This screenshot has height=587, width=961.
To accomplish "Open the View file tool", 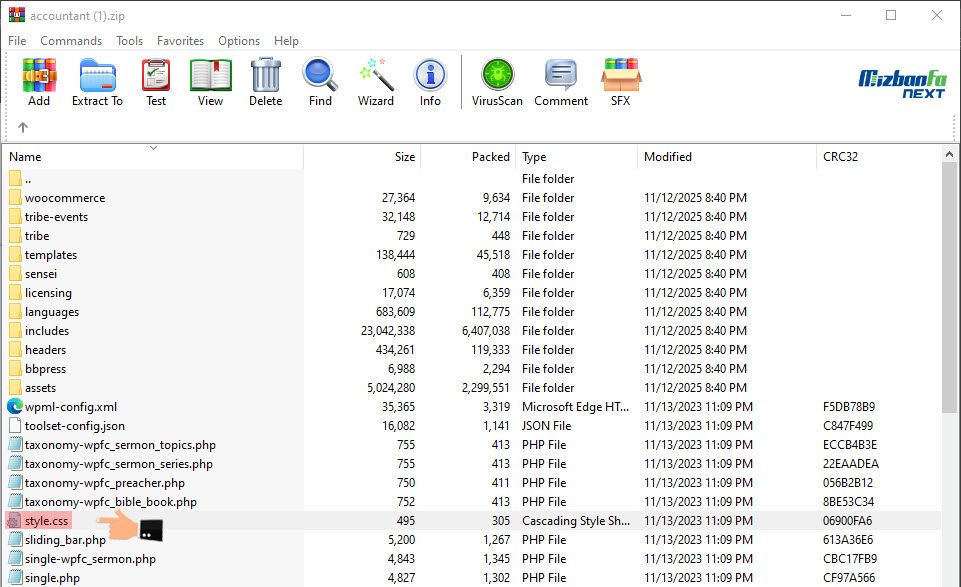I will click(x=210, y=80).
